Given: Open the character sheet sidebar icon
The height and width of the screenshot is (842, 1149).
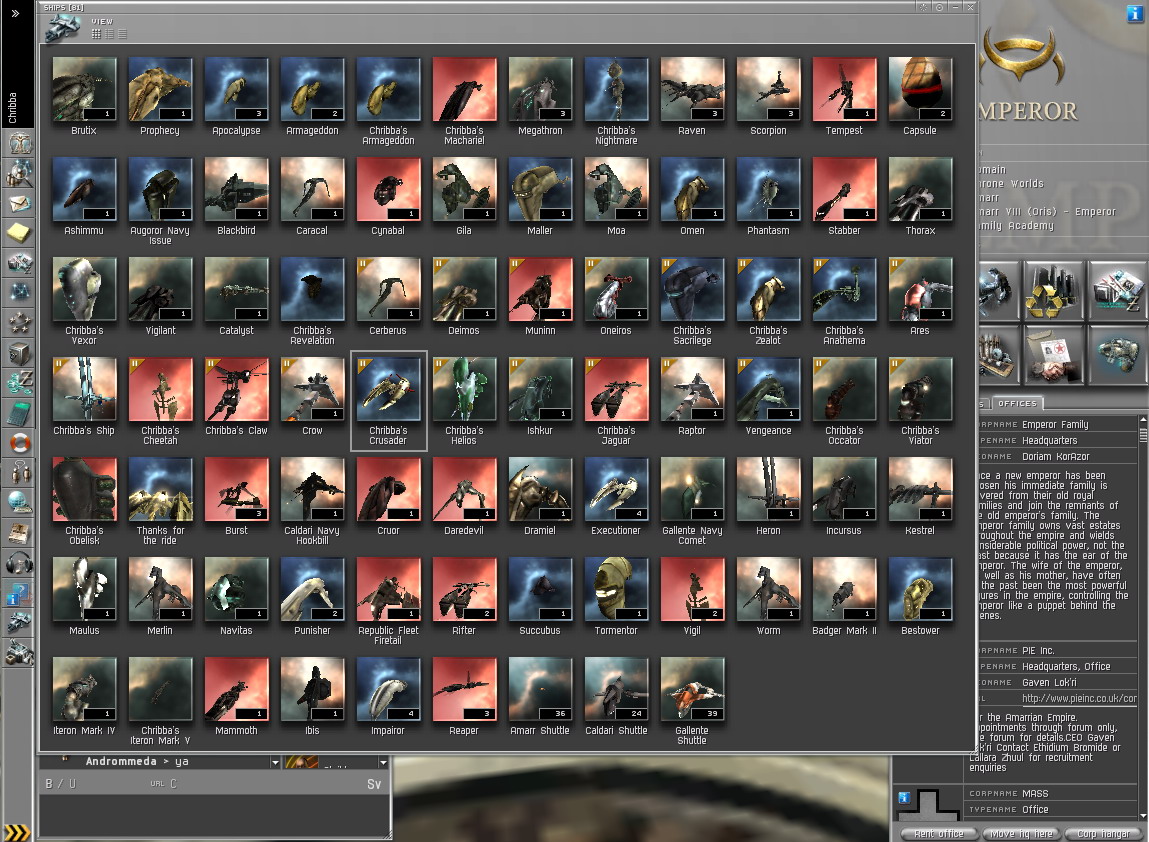Looking at the screenshot, I should 19,142.
